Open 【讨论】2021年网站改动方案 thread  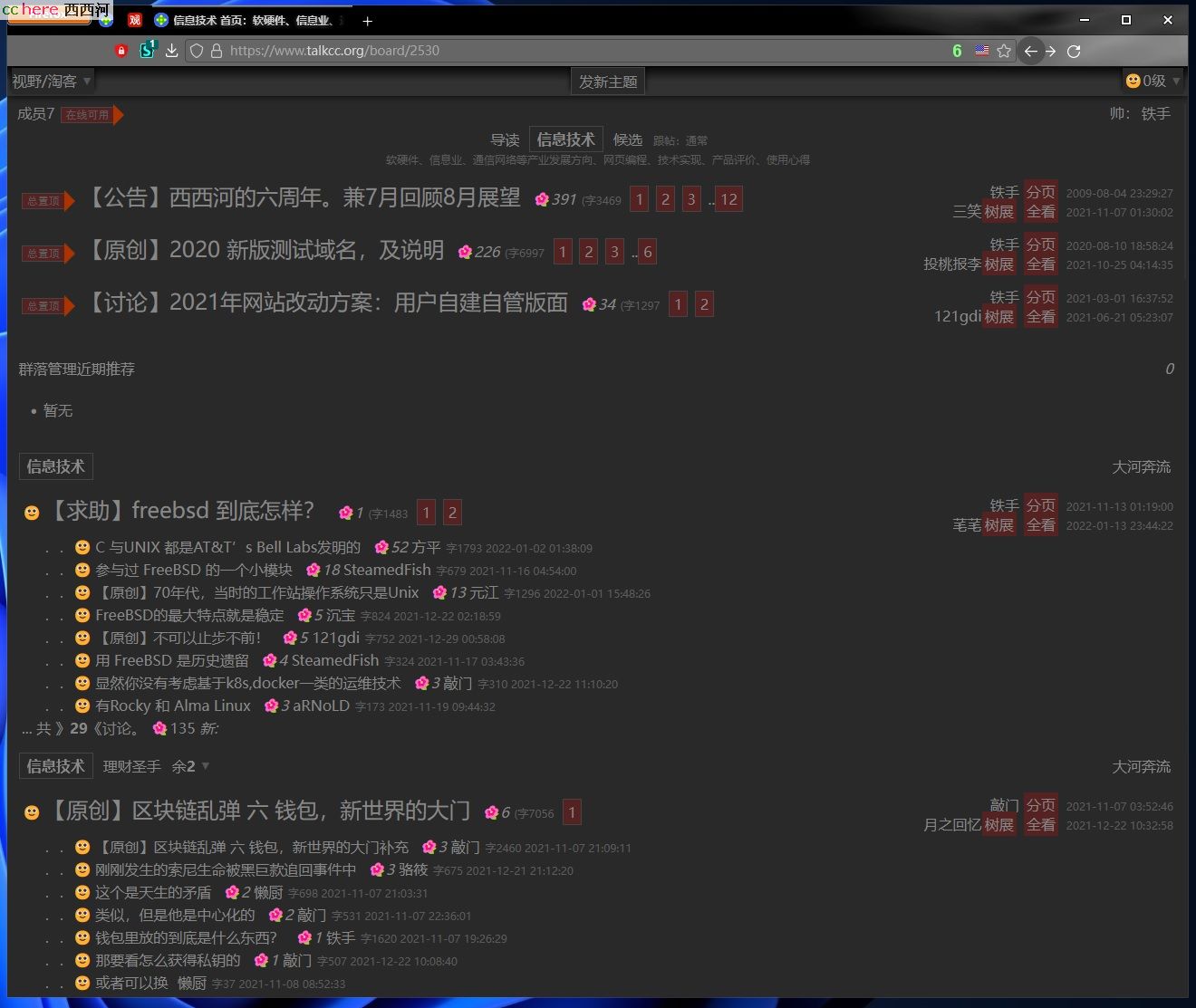tap(326, 302)
